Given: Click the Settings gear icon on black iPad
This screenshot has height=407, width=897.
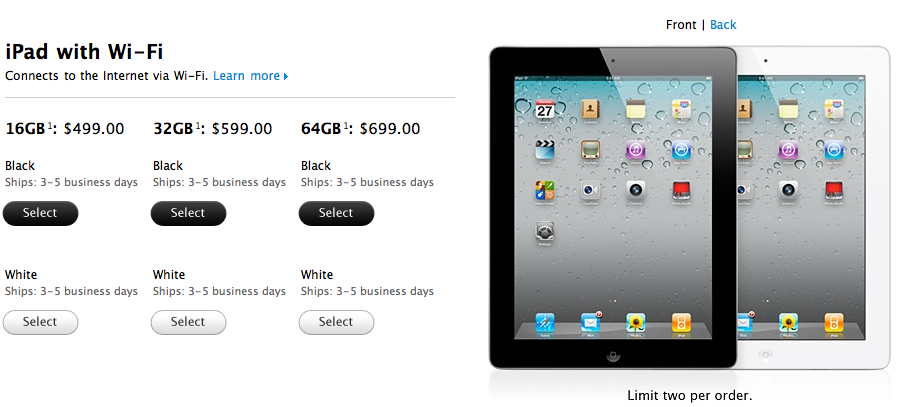Looking at the screenshot, I should (544, 232).
